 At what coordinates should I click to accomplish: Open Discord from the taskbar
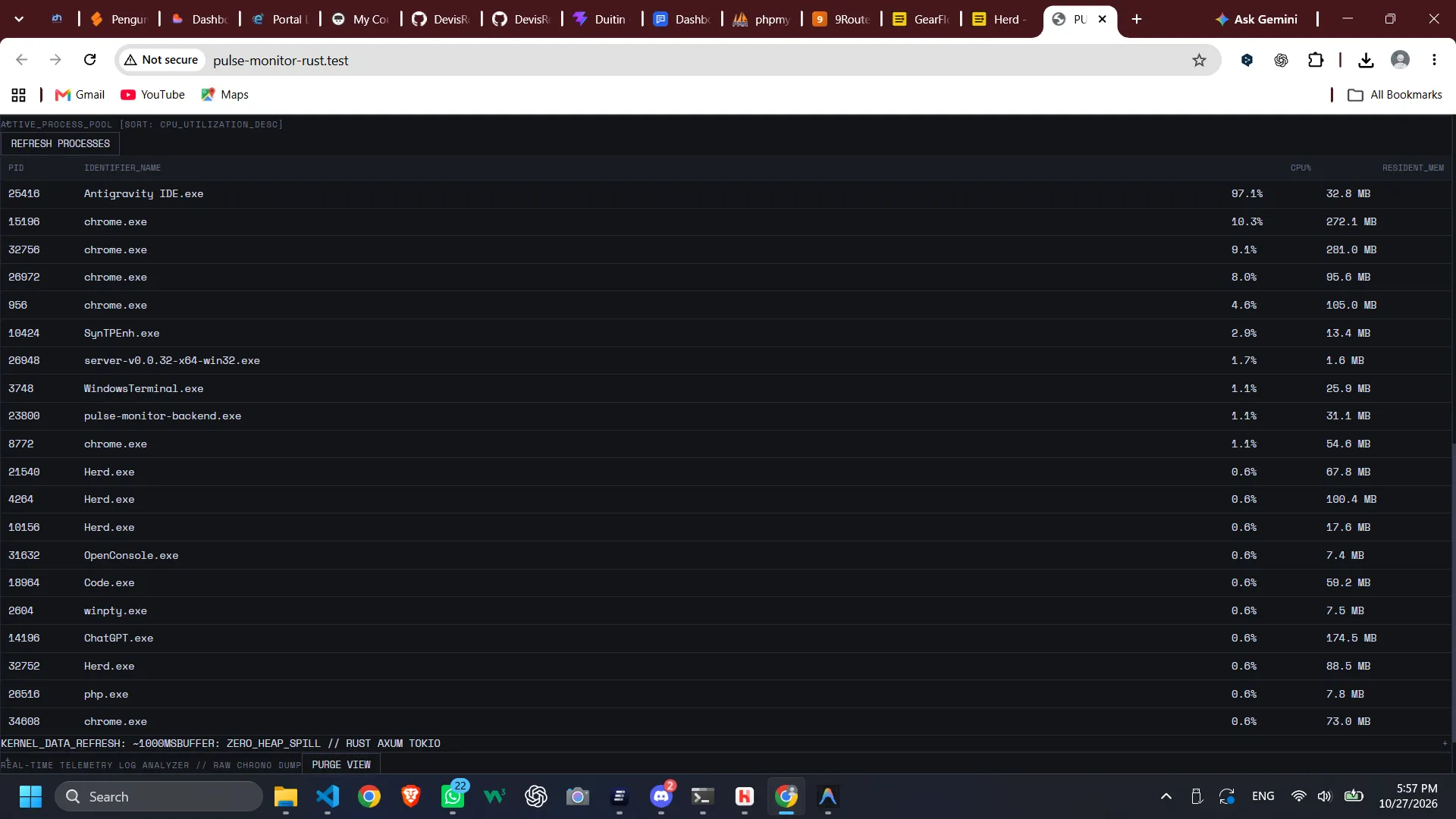[661, 796]
